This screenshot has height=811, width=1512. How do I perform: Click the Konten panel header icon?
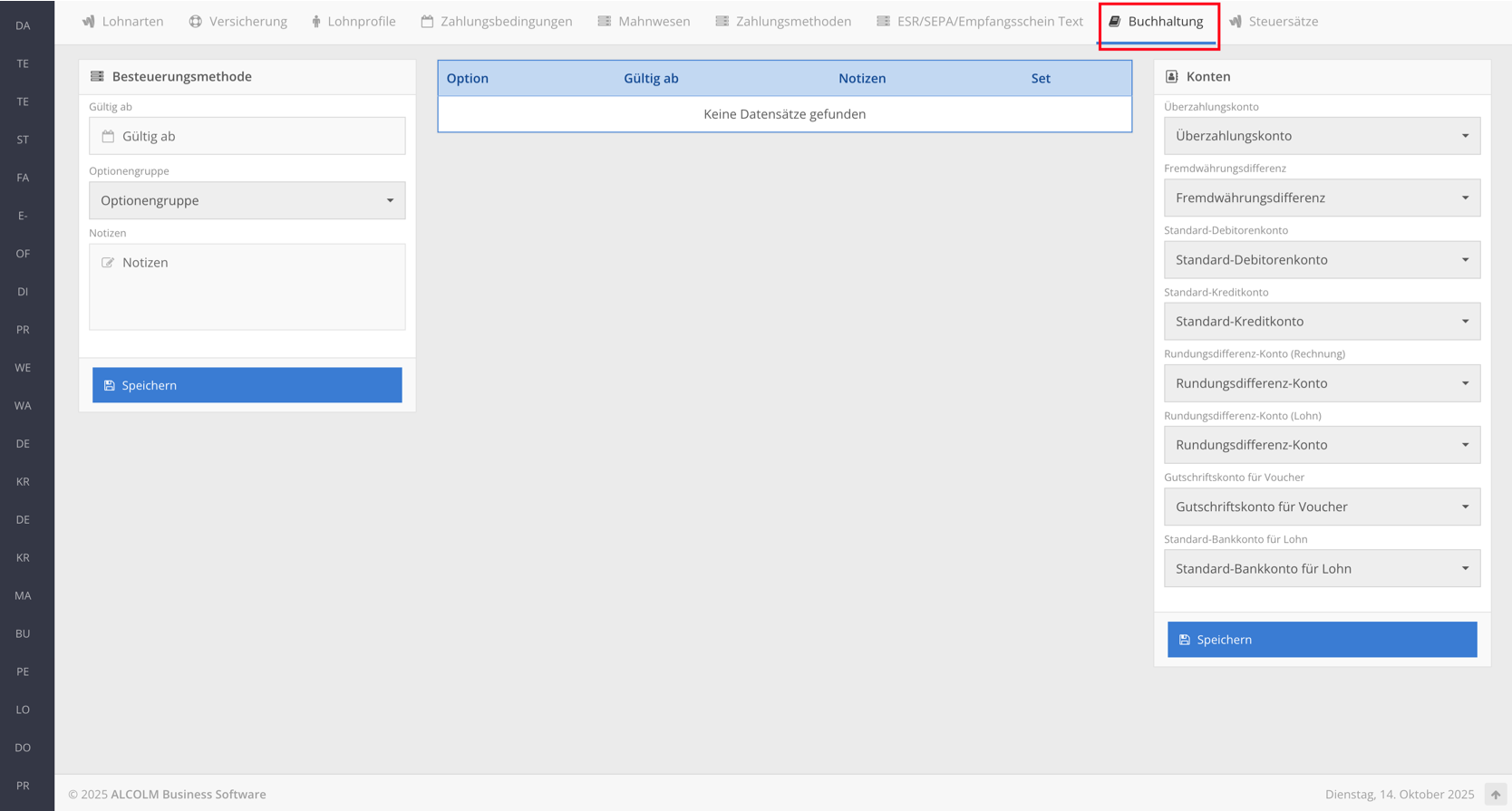click(x=1171, y=77)
